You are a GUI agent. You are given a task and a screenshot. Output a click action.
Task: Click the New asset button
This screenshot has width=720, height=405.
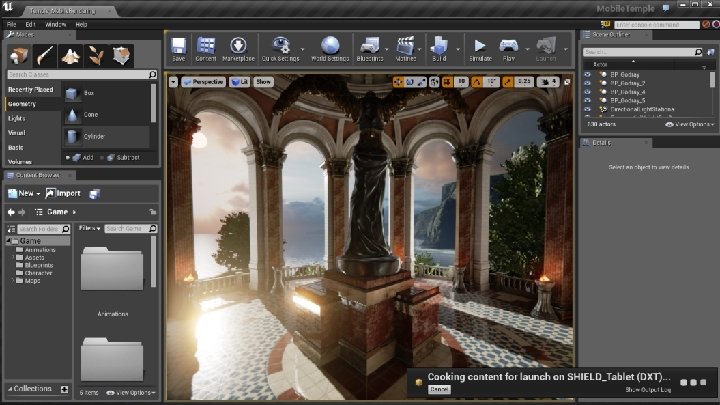(x=24, y=193)
